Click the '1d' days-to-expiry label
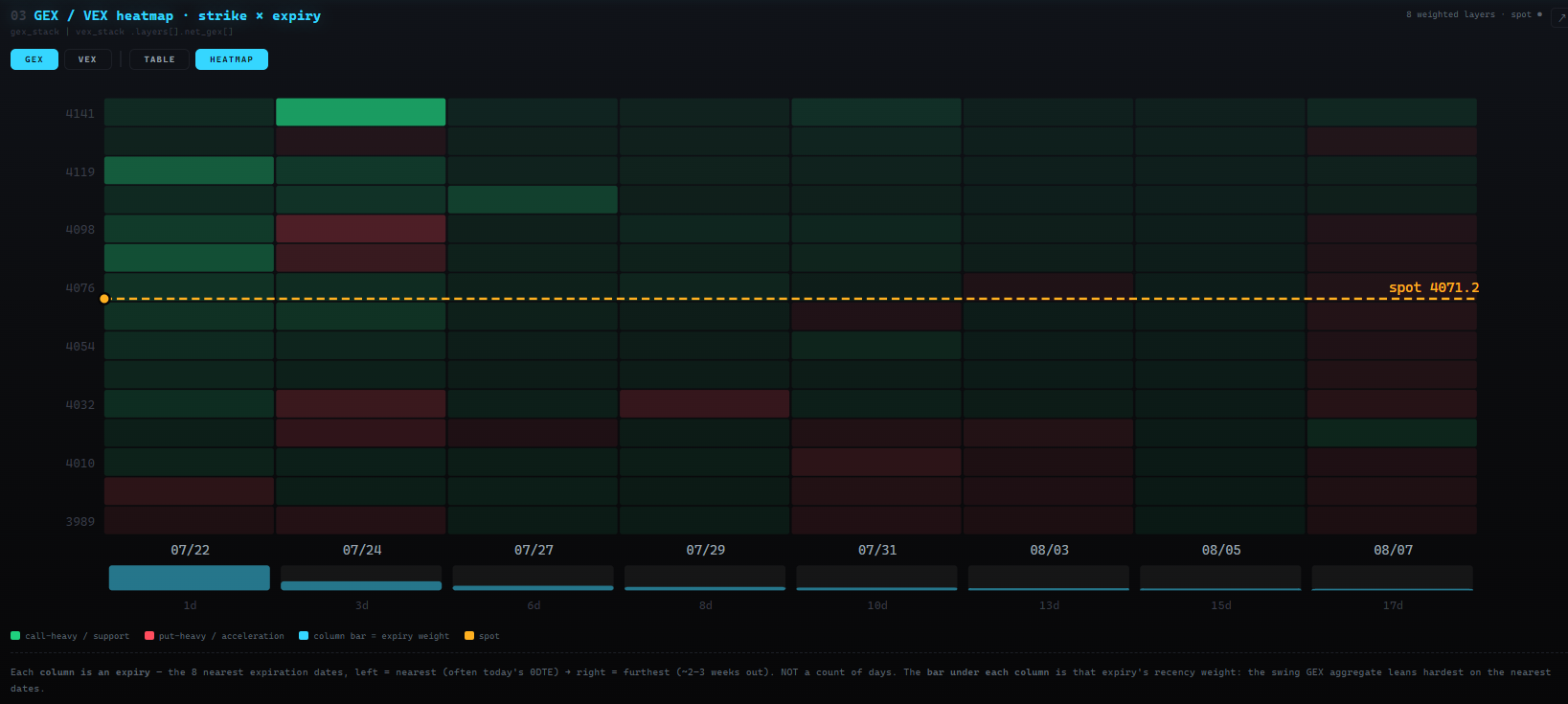This screenshot has width=1568, height=704. [190, 605]
